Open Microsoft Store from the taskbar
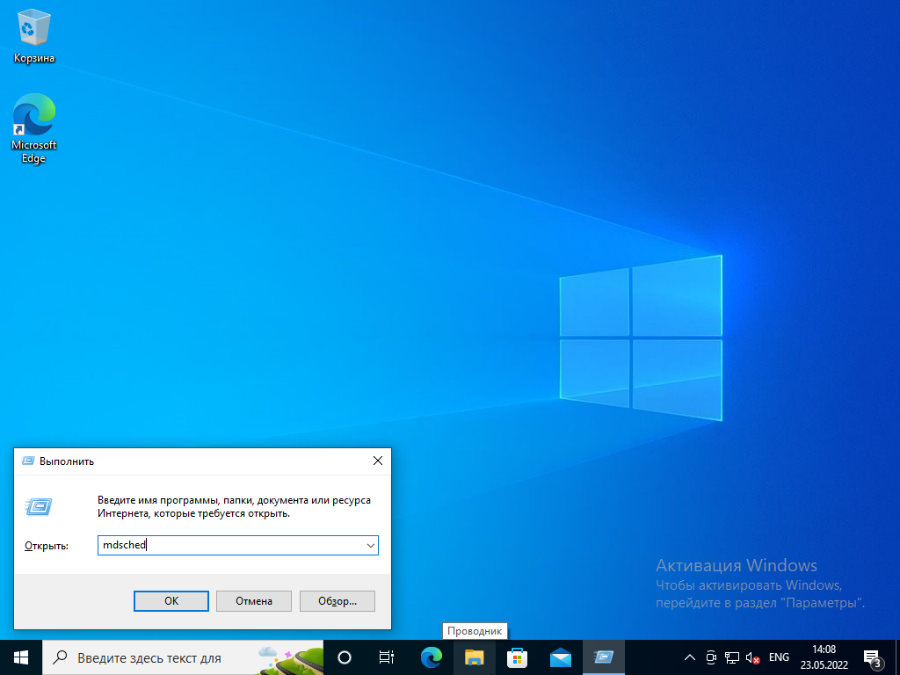Viewport: 900px width, 675px height. tap(517, 658)
